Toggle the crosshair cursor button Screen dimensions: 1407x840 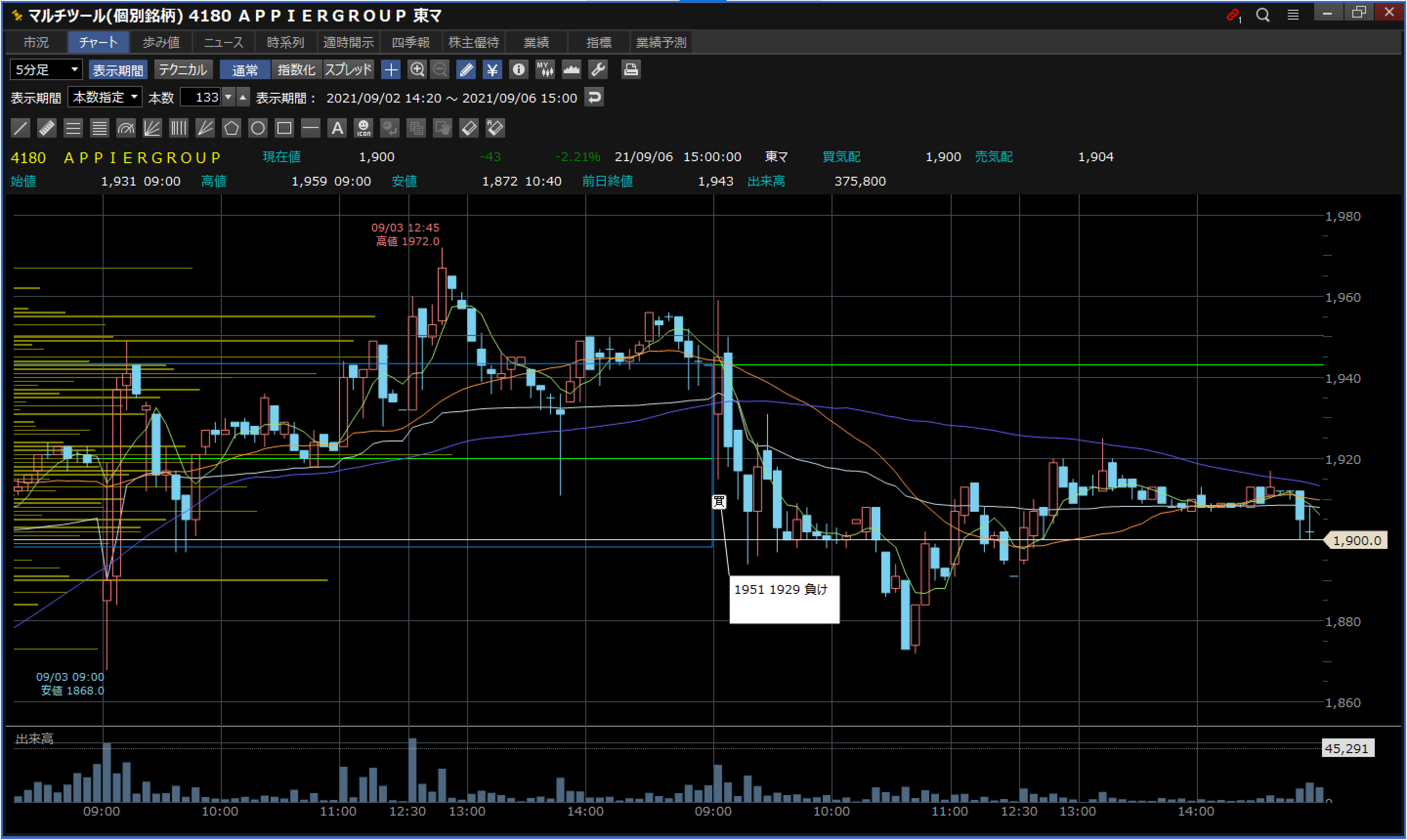tap(391, 70)
